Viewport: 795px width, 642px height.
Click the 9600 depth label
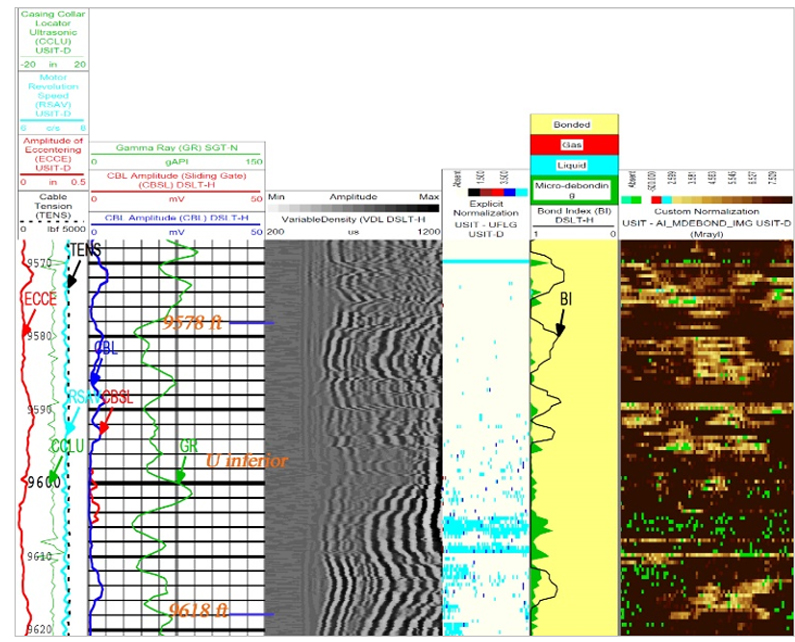[42, 482]
